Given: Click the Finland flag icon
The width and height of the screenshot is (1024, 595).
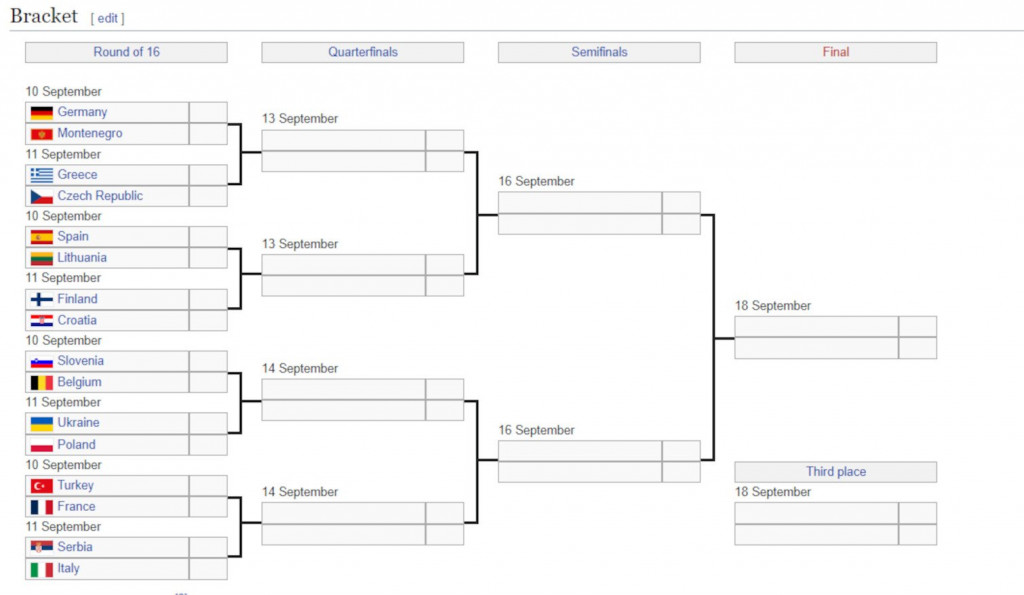Looking at the screenshot, I should [41, 299].
